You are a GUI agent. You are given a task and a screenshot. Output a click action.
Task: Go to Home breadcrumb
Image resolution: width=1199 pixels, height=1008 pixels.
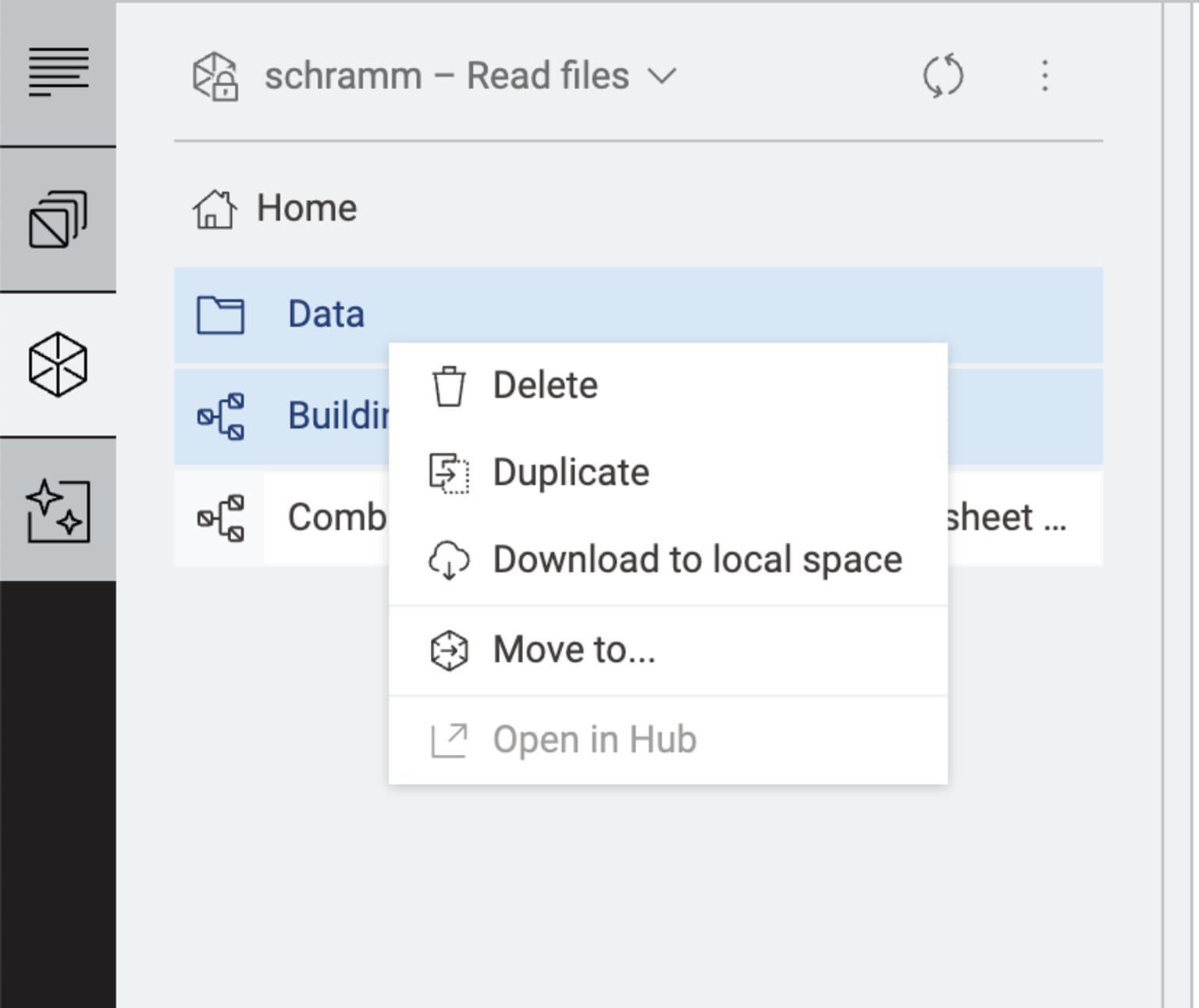tap(307, 208)
